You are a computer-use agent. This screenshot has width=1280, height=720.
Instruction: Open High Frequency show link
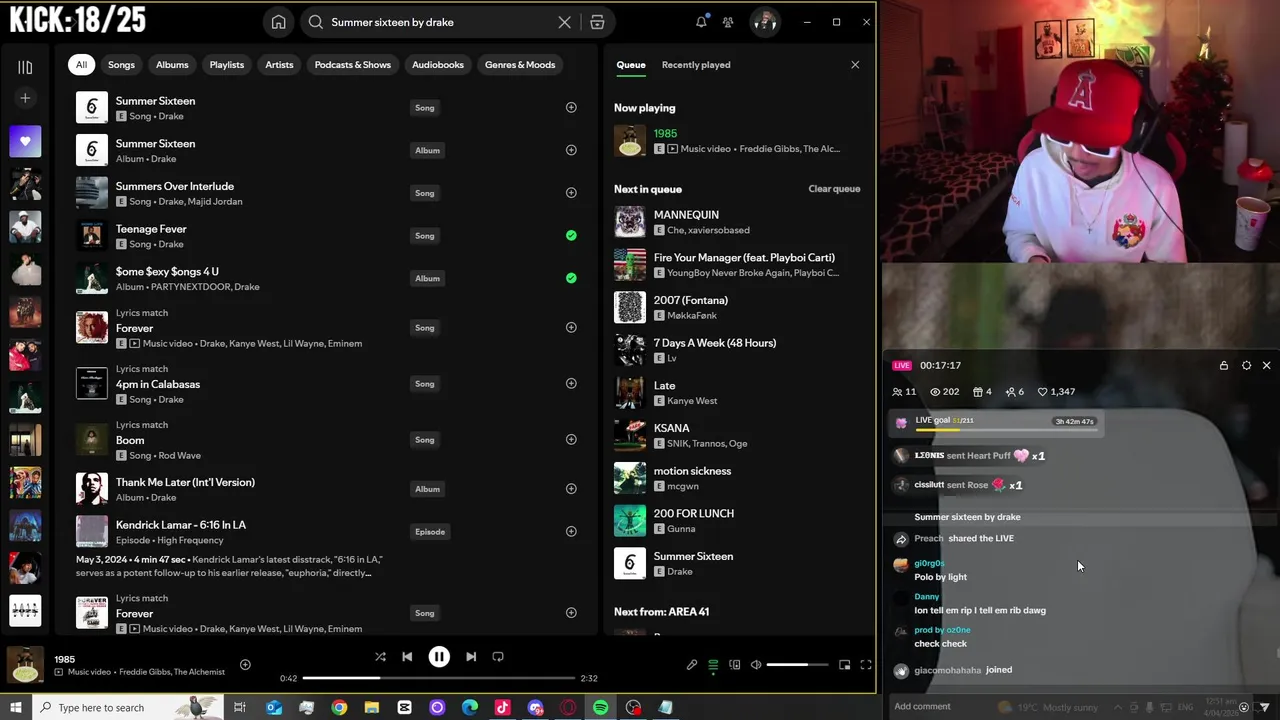(190, 541)
